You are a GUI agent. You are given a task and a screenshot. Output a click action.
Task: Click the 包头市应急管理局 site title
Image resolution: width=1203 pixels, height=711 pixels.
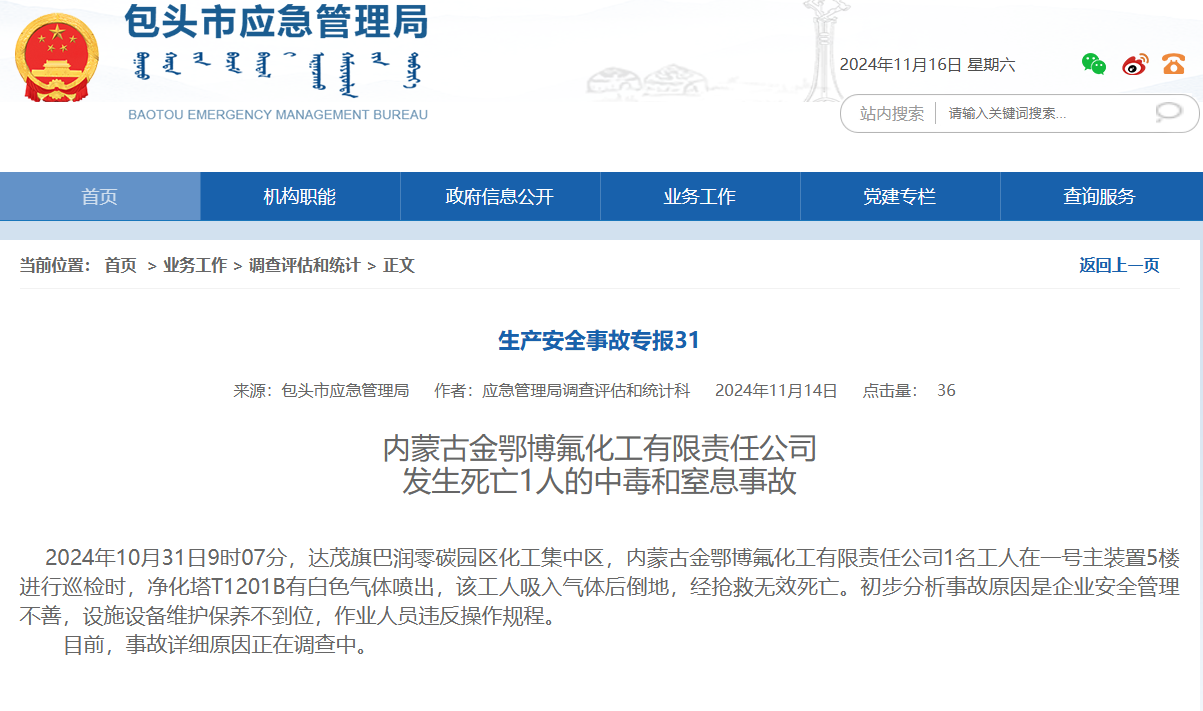tap(276, 20)
